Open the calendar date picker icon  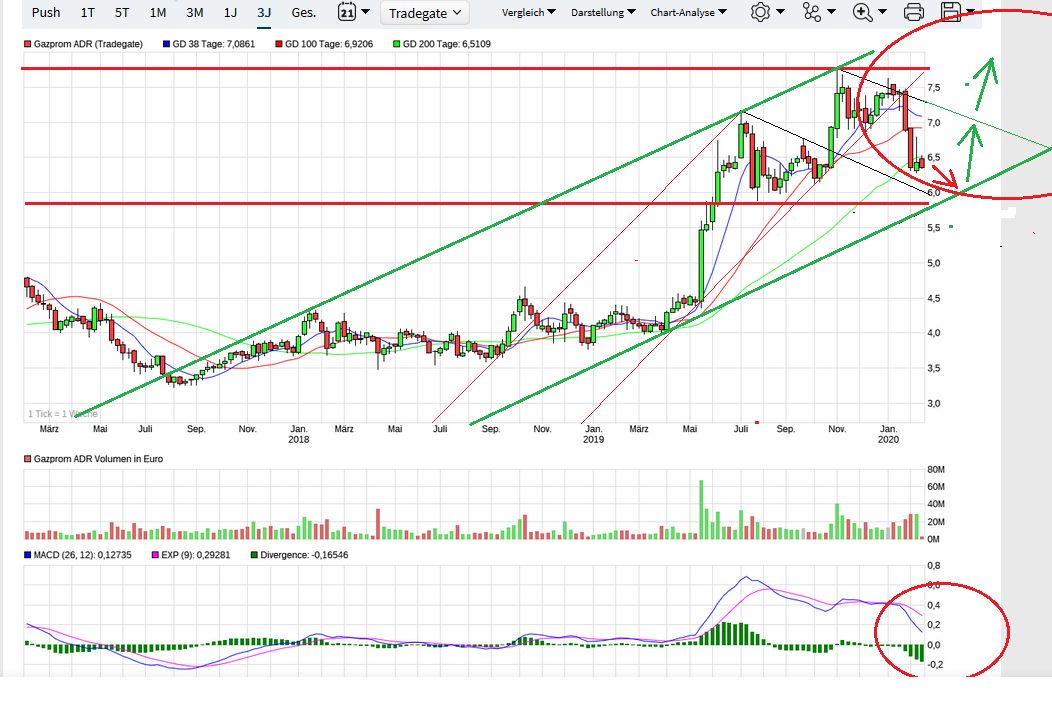click(347, 12)
